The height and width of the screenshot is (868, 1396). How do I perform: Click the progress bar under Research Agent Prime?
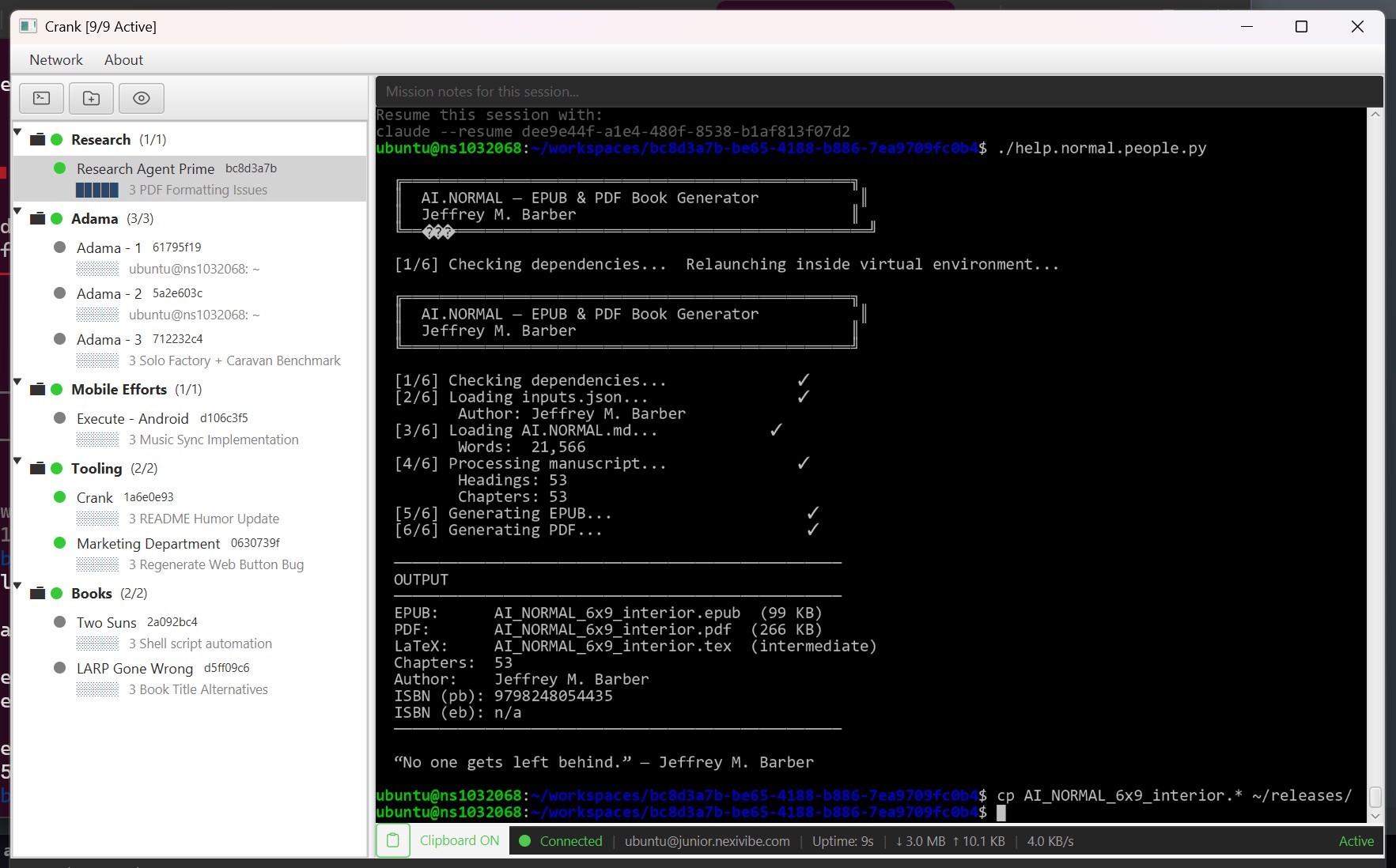[x=97, y=190]
